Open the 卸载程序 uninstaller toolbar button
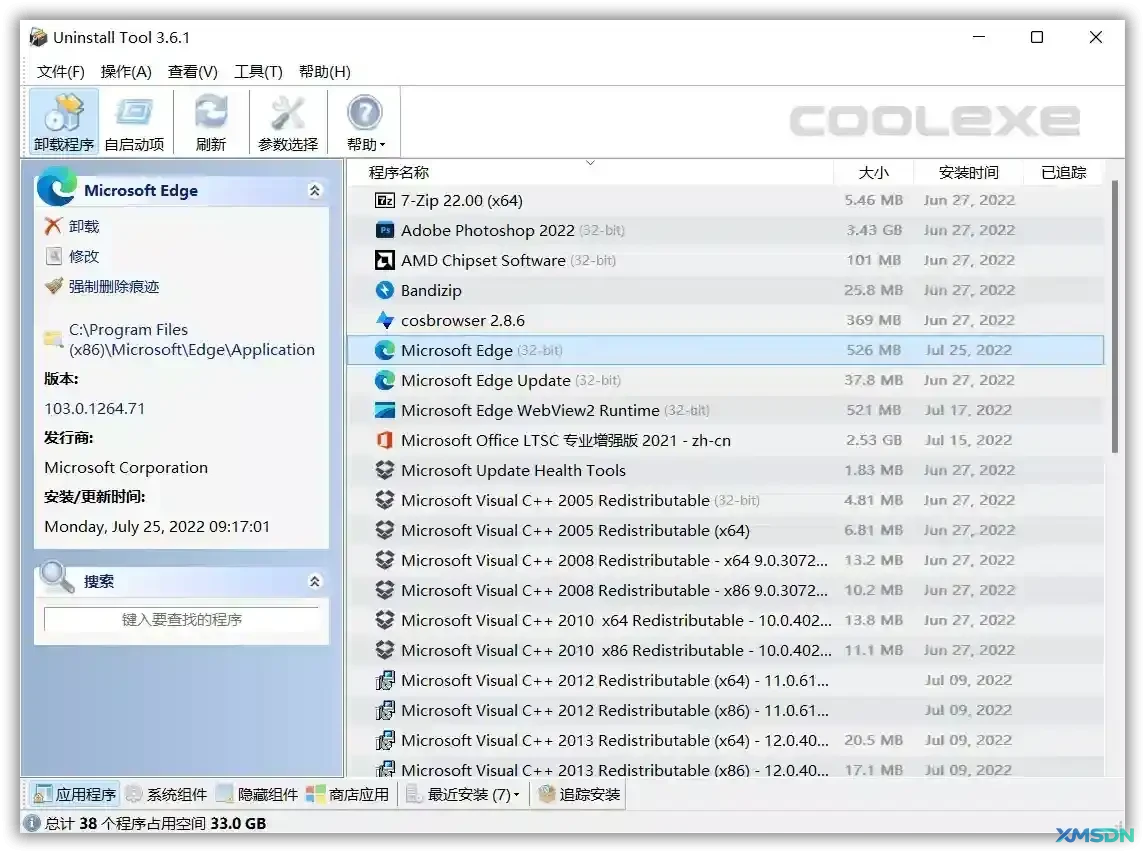This screenshot has height=853, width=1145. point(64,122)
